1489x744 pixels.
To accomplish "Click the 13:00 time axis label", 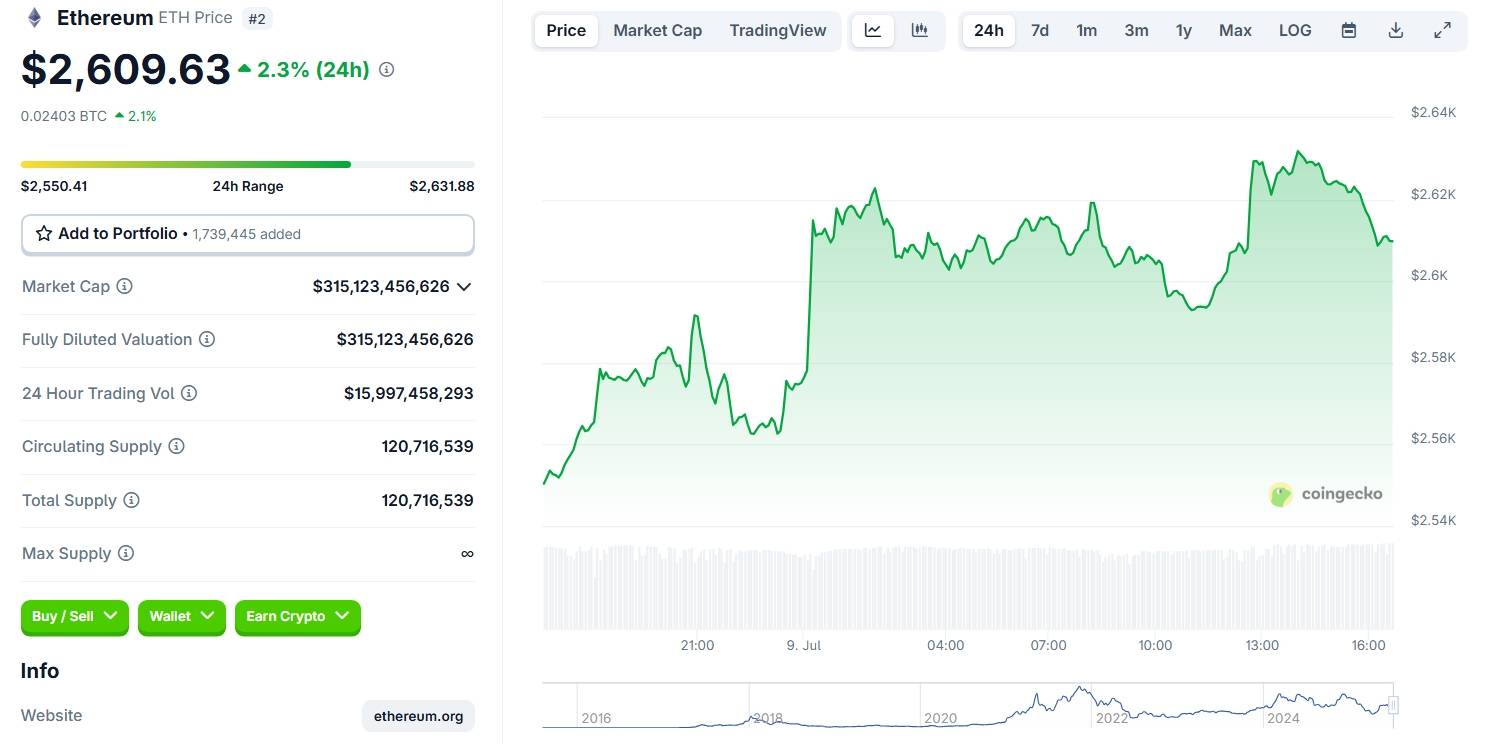I will pos(1262,645).
